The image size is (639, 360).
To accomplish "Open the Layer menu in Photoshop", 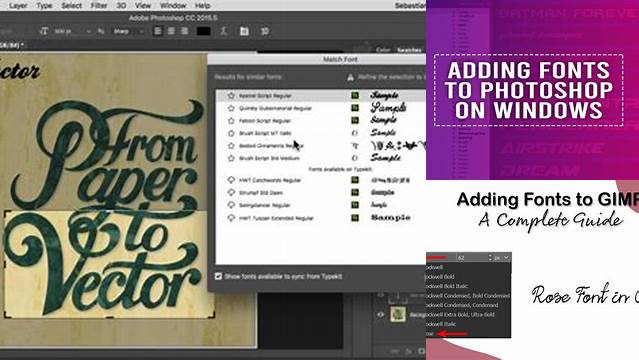I will [18, 6].
